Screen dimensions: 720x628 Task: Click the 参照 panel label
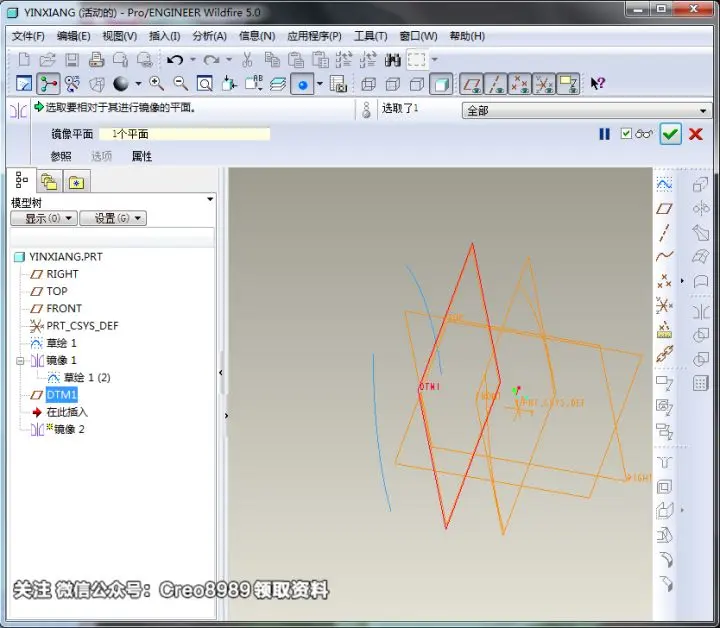61,156
